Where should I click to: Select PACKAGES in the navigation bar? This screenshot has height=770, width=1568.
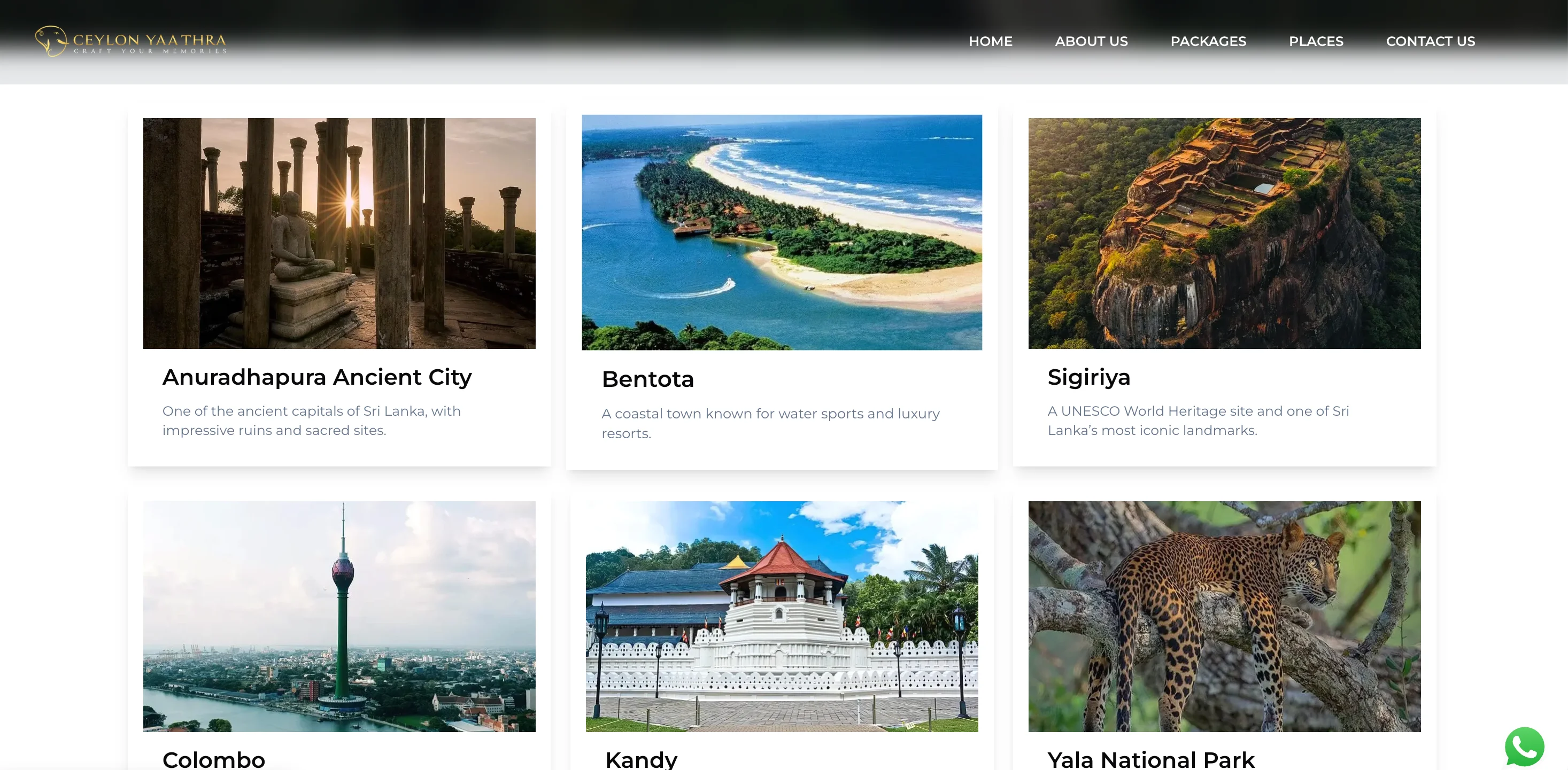click(x=1208, y=41)
